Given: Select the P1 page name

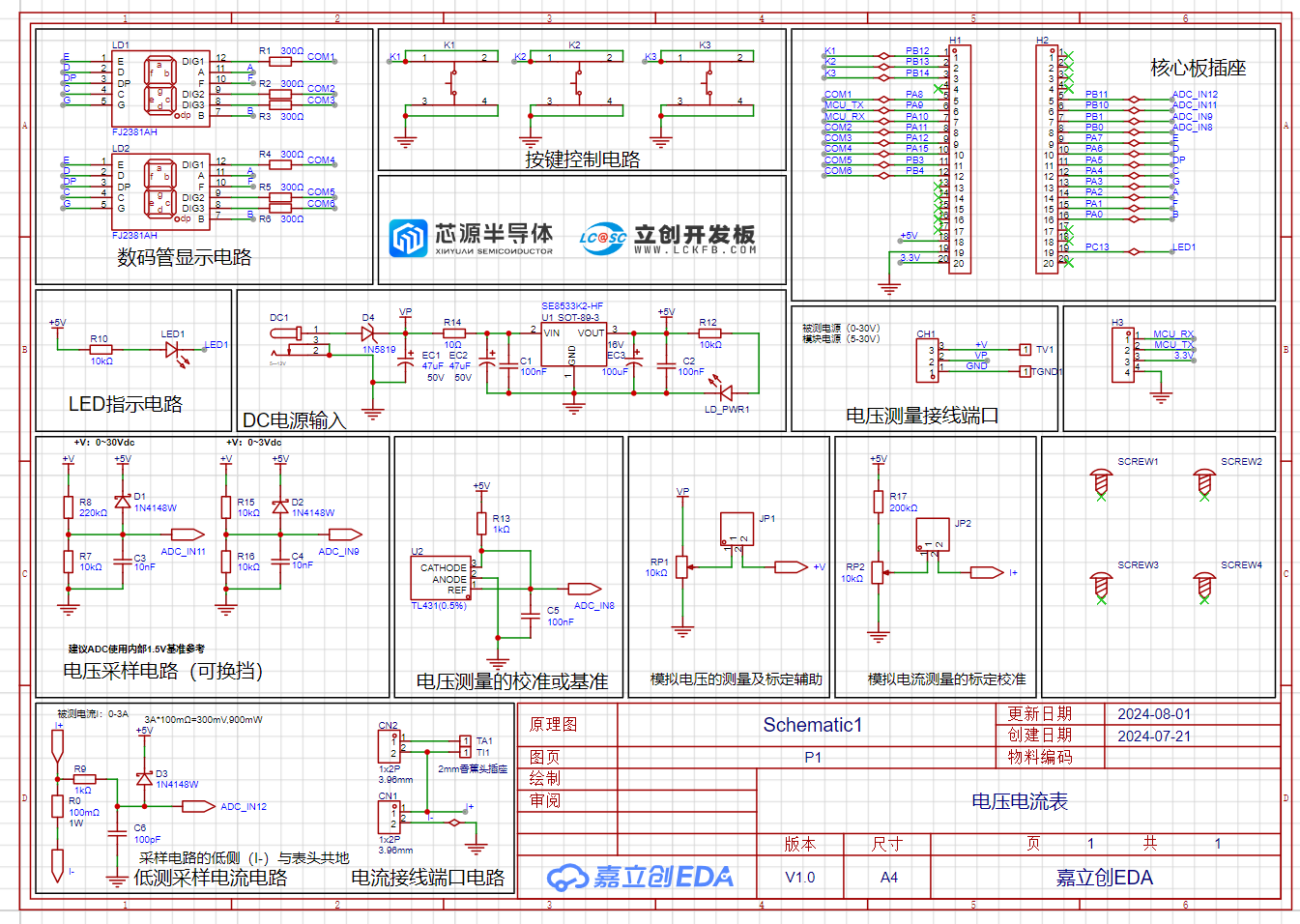Looking at the screenshot, I should pyautogui.click(x=813, y=758).
